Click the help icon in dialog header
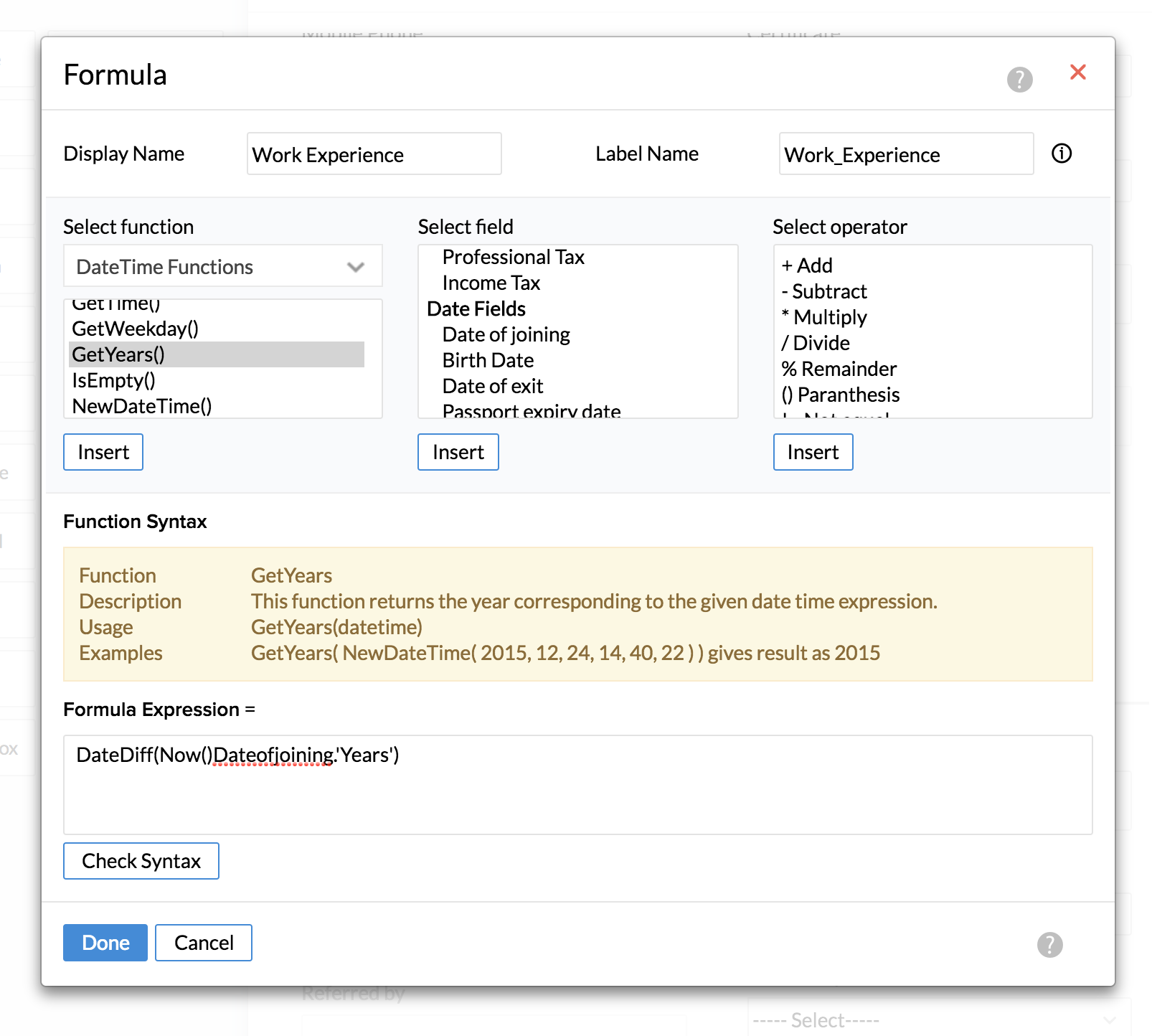1152x1036 pixels. [1019, 80]
